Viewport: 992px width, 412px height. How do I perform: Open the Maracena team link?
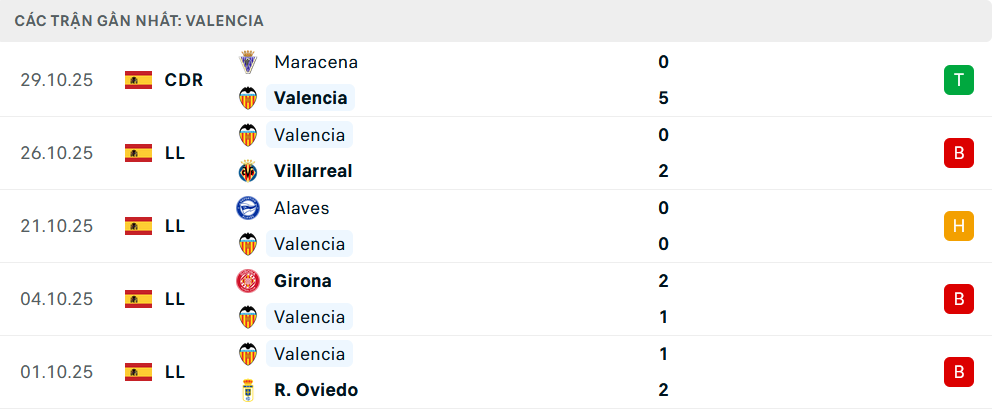coord(315,62)
